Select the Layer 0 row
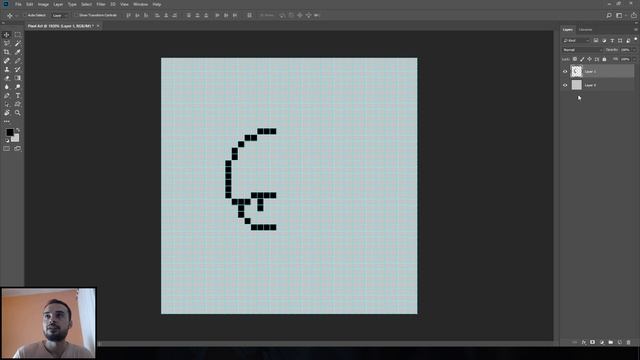Image resolution: width=640 pixels, height=360 pixels. click(x=598, y=85)
